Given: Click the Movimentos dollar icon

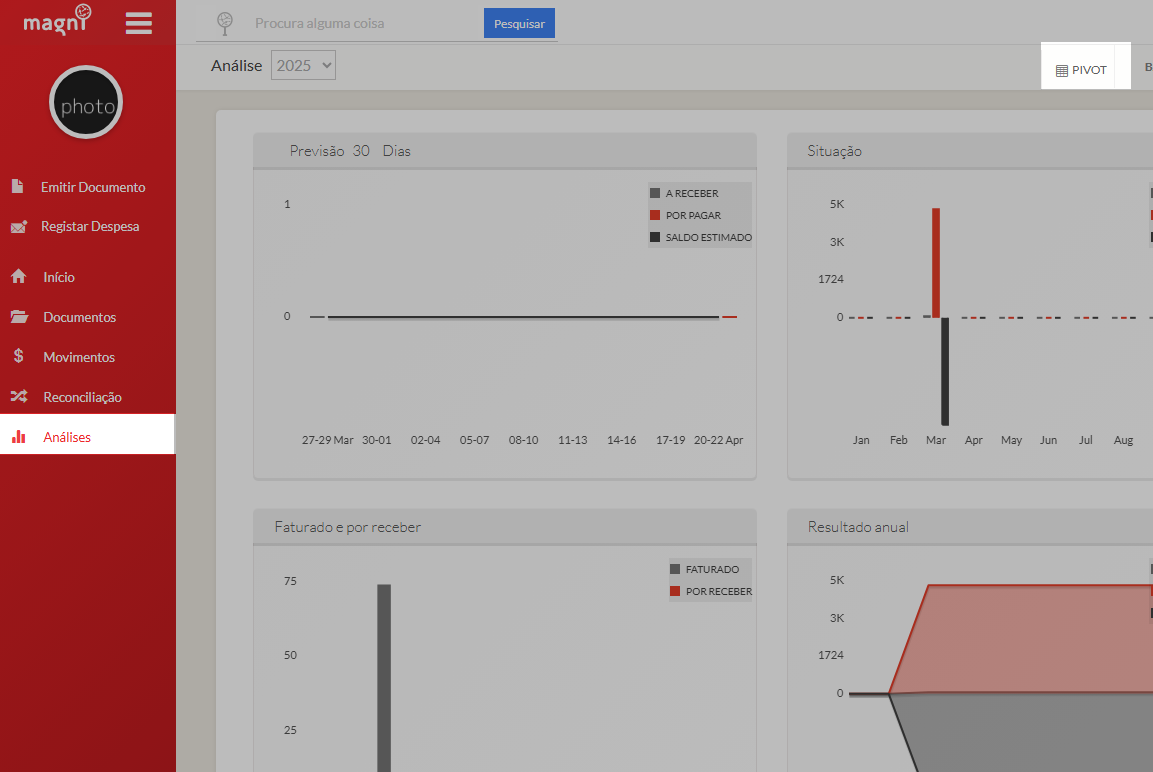Looking at the screenshot, I should point(19,356).
